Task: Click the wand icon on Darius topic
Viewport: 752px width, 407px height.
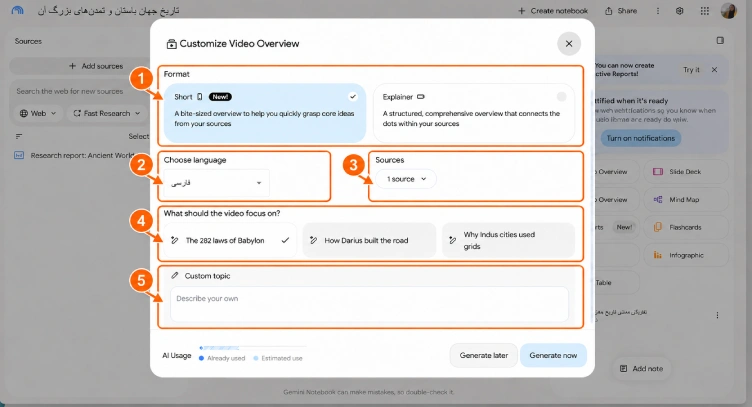Action: (314, 240)
